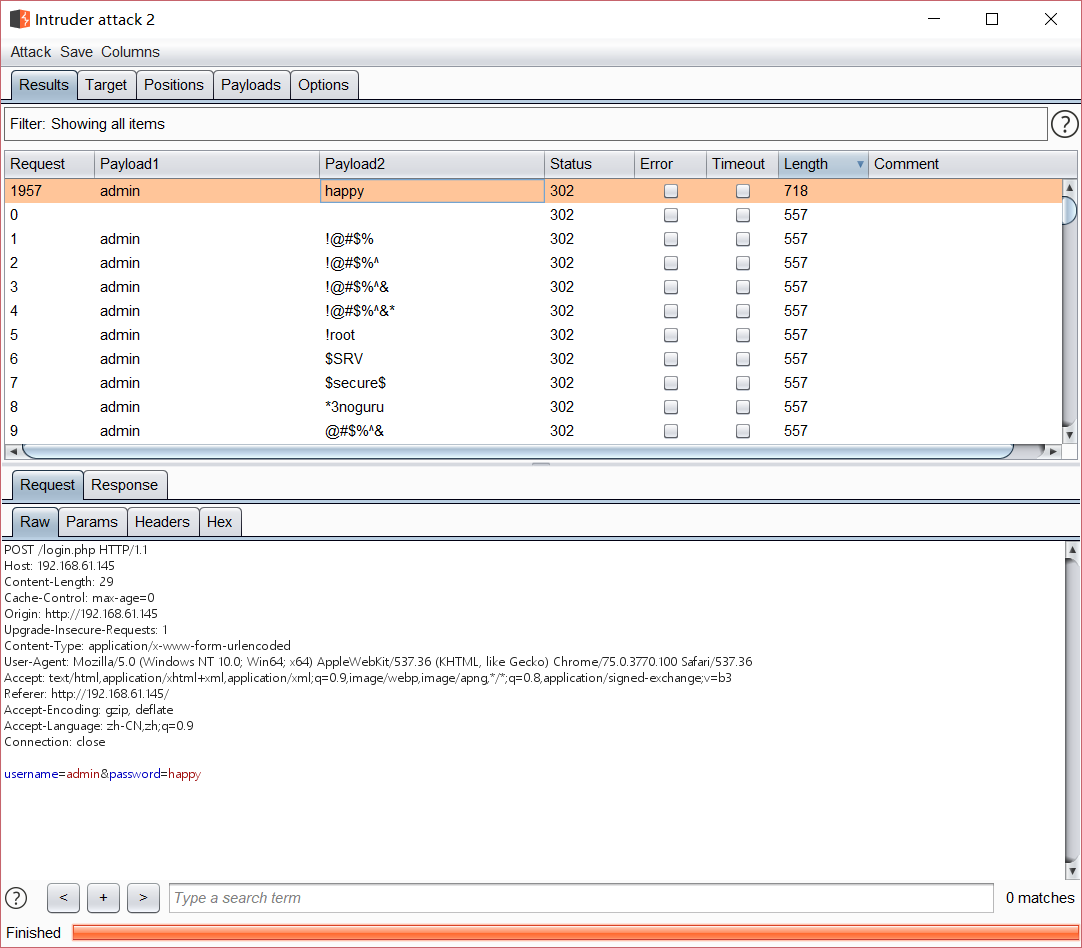Open the Response tab
This screenshot has height=948, width=1082.
125,485
